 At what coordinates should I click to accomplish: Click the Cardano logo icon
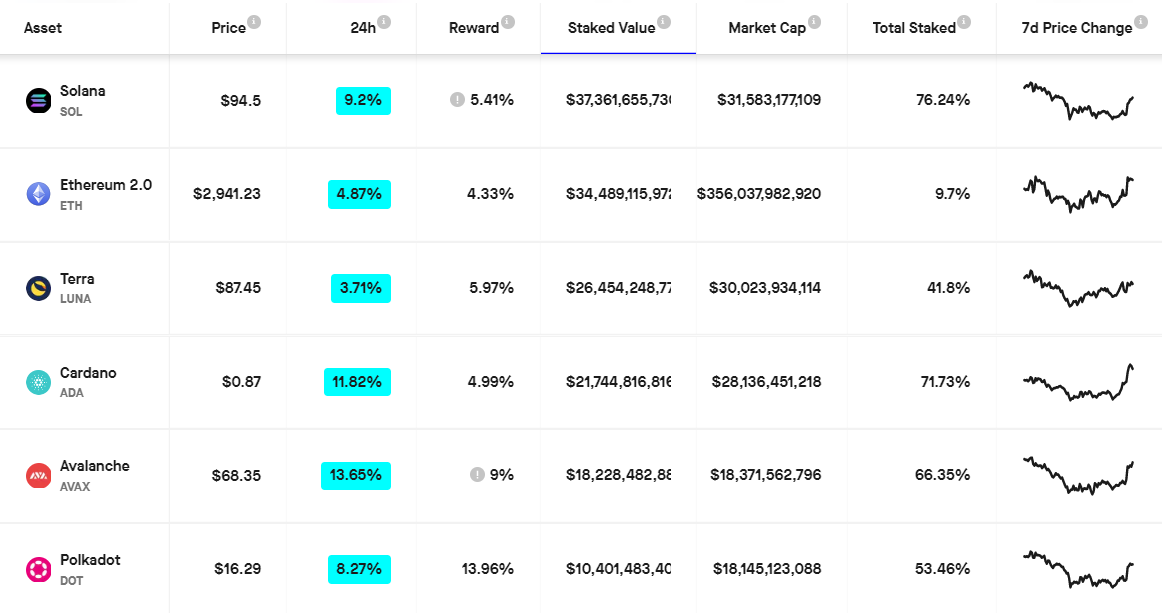tap(39, 382)
